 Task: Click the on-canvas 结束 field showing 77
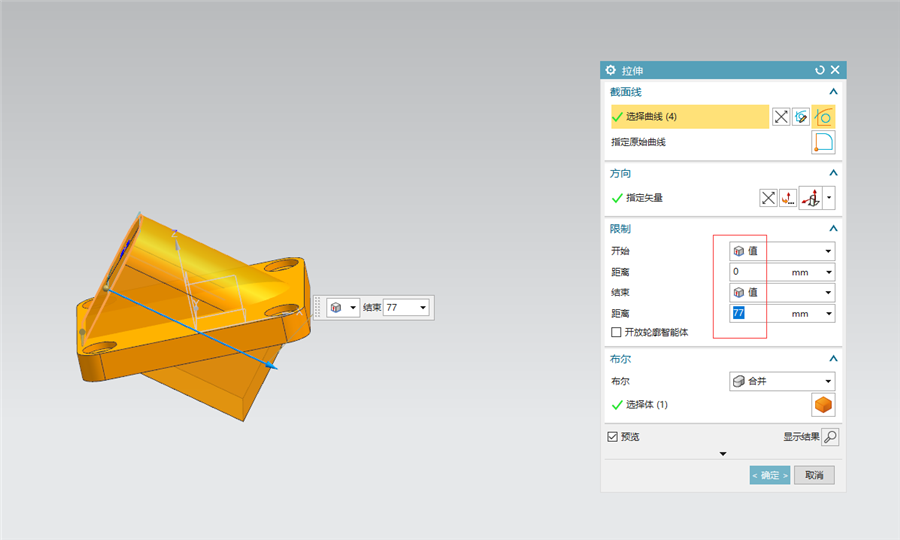400,308
